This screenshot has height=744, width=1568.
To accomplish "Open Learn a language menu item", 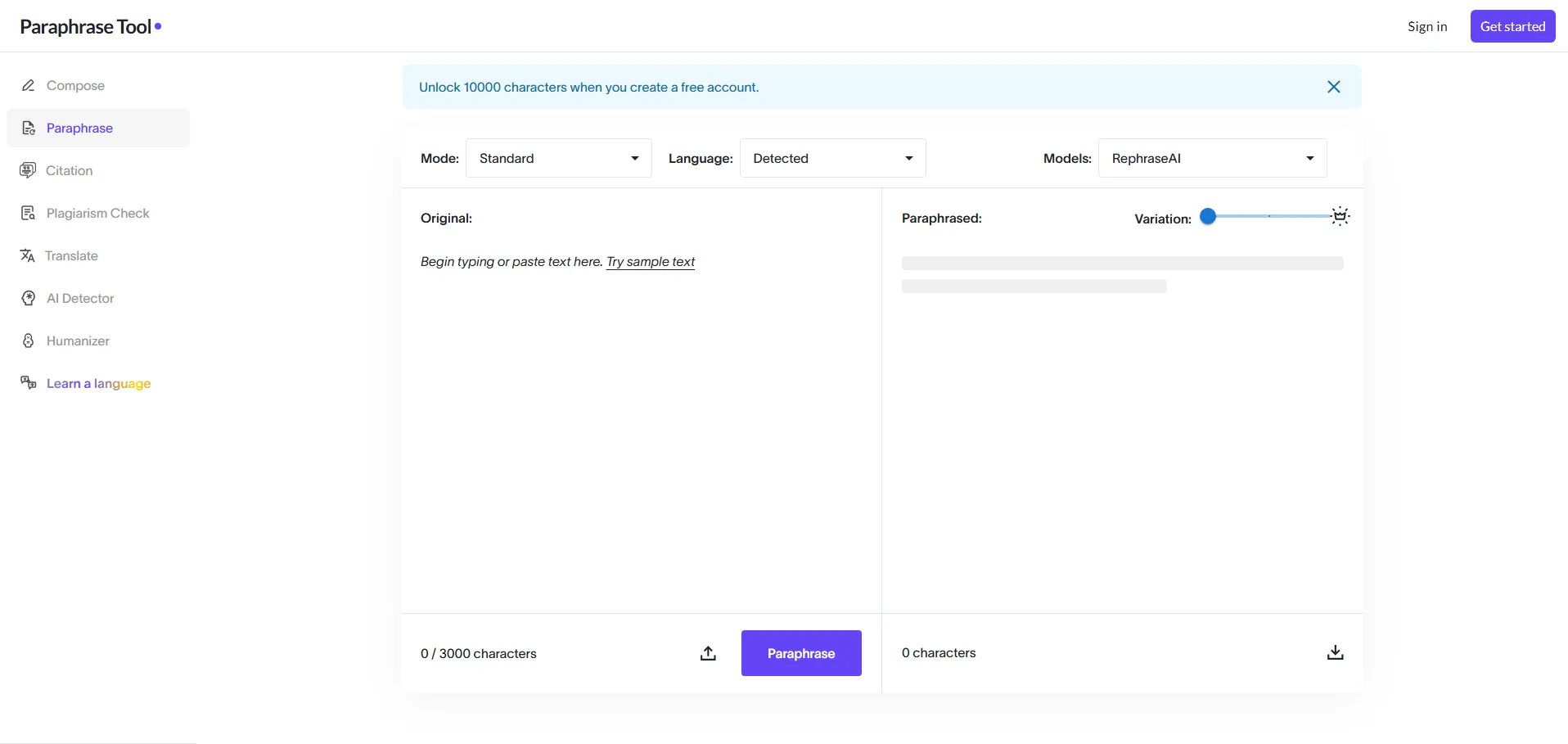I will point(98,384).
